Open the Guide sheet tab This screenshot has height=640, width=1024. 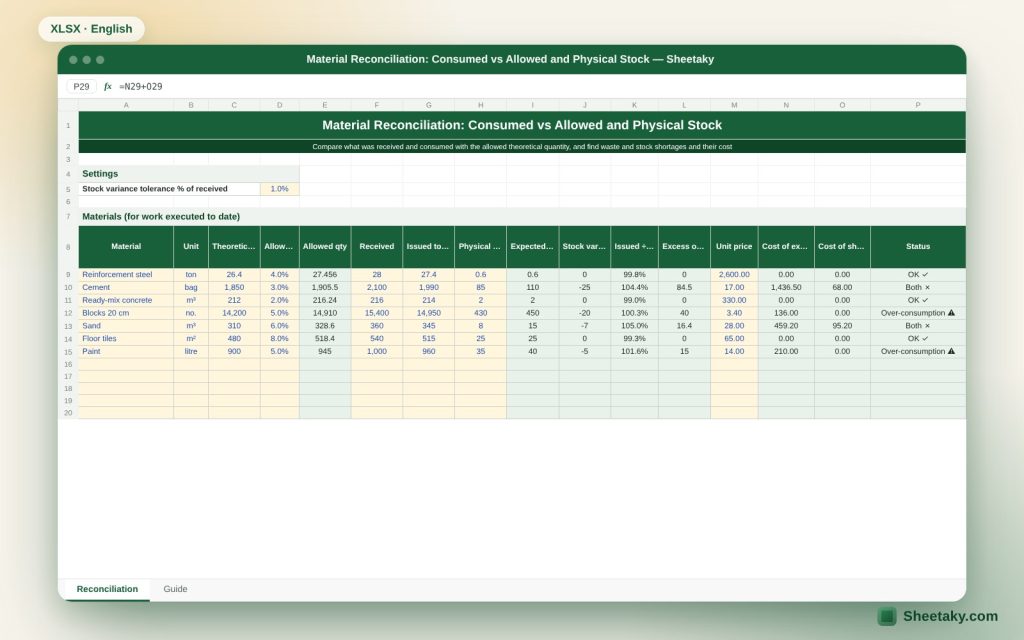click(175, 589)
